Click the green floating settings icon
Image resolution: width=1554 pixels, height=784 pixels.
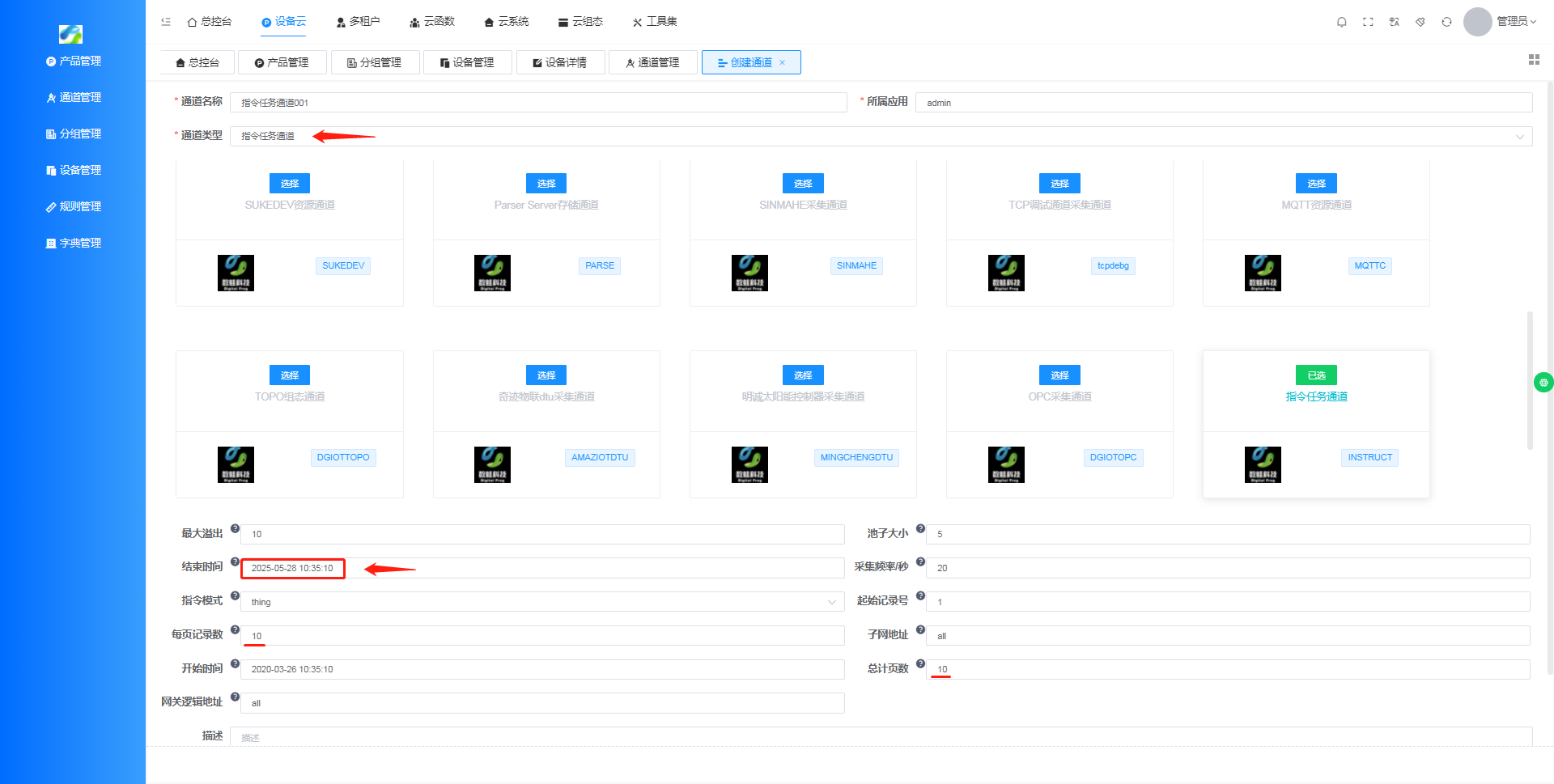pyautogui.click(x=1543, y=382)
